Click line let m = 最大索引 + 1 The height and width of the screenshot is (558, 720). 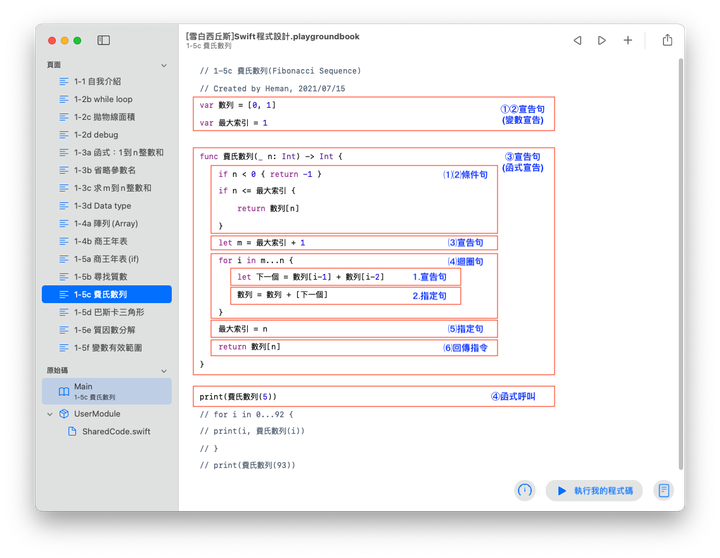pos(261,243)
